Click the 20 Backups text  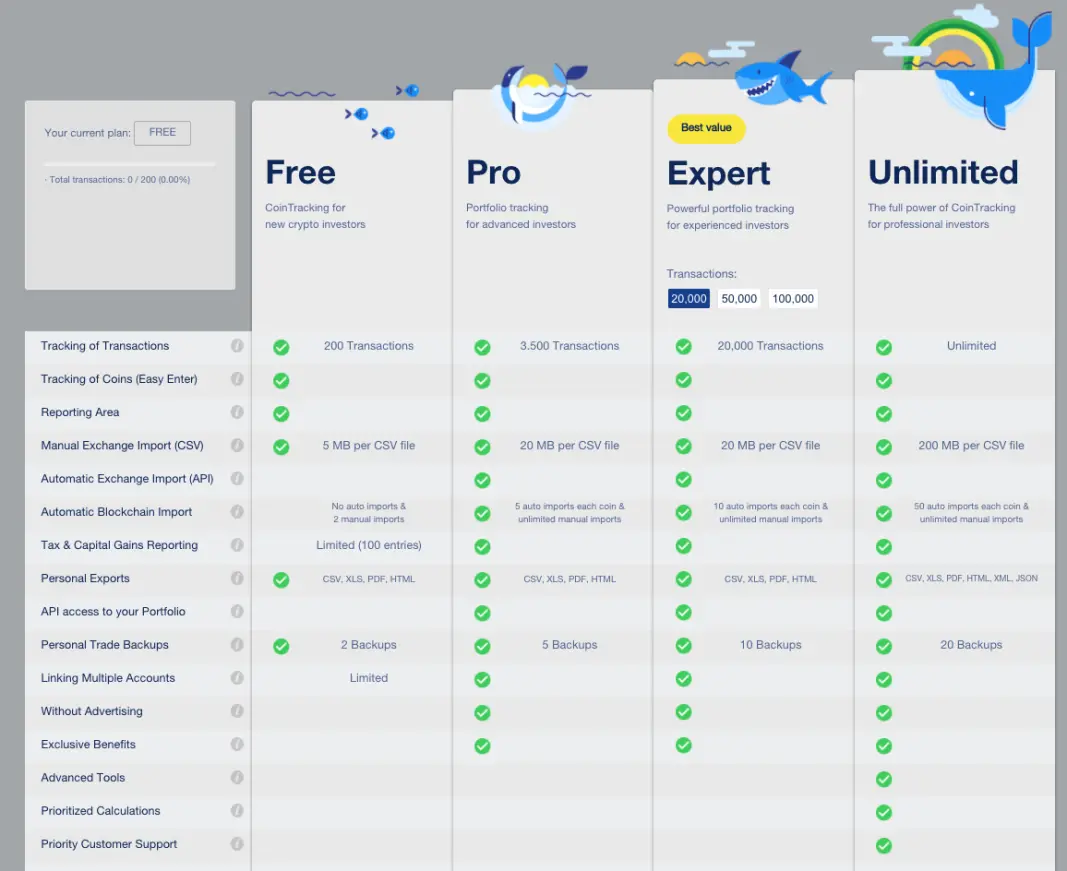971,644
